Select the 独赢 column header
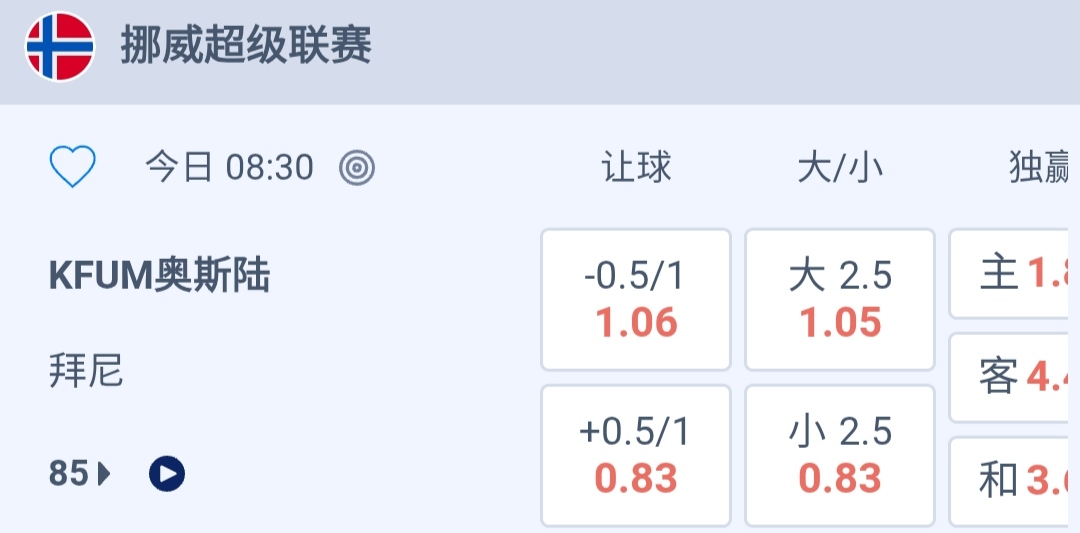Image resolution: width=1080 pixels, height=533 pixels. pos(1040,168)
